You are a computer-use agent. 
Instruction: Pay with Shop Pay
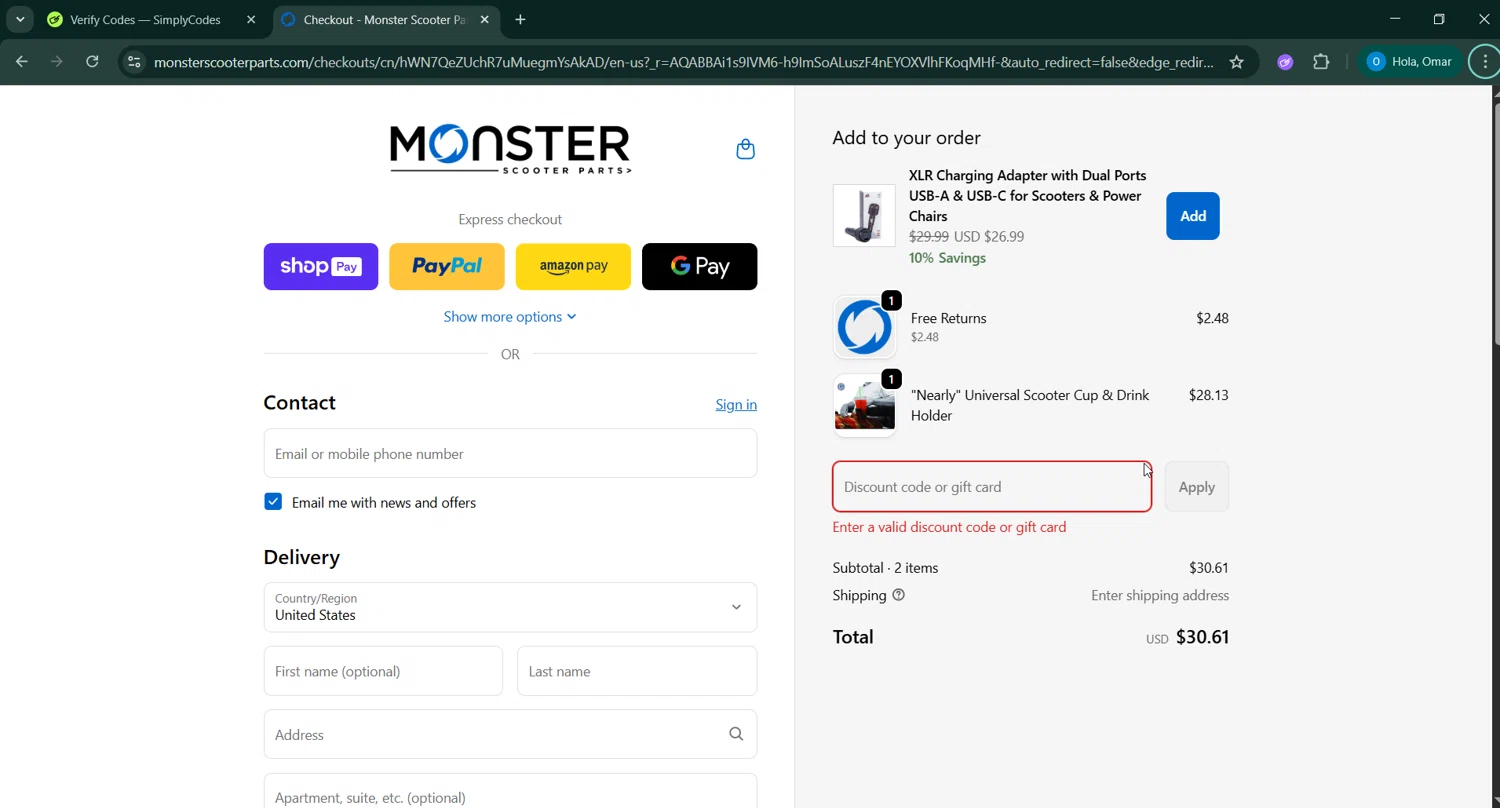(x=321, y=266)
